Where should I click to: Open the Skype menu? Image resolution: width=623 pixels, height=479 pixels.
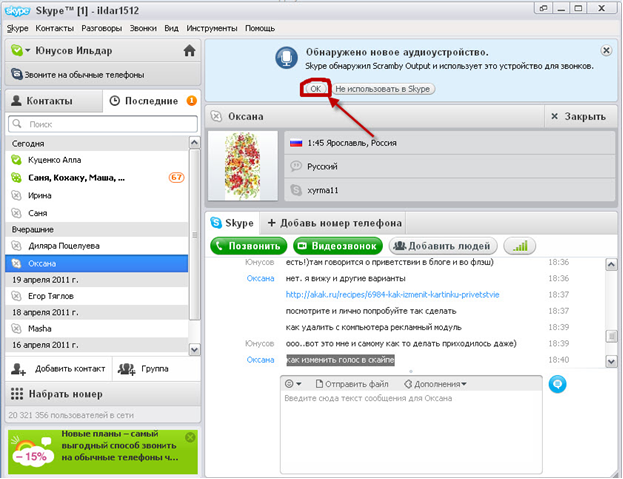(x=17, y=28)
